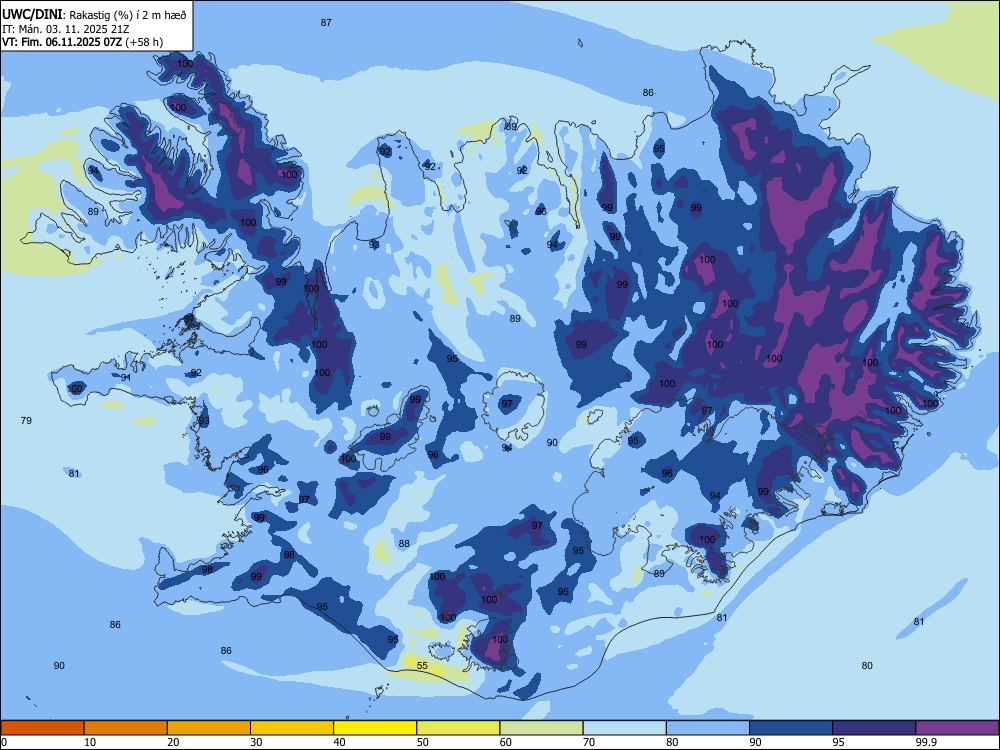Select the orange 10–20 legend swatch
This screenshot has height=750, width=1000.
[126, 728]
